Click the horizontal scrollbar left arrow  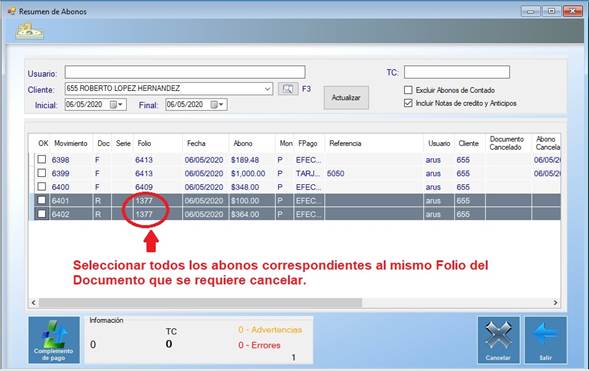[34, 303]
